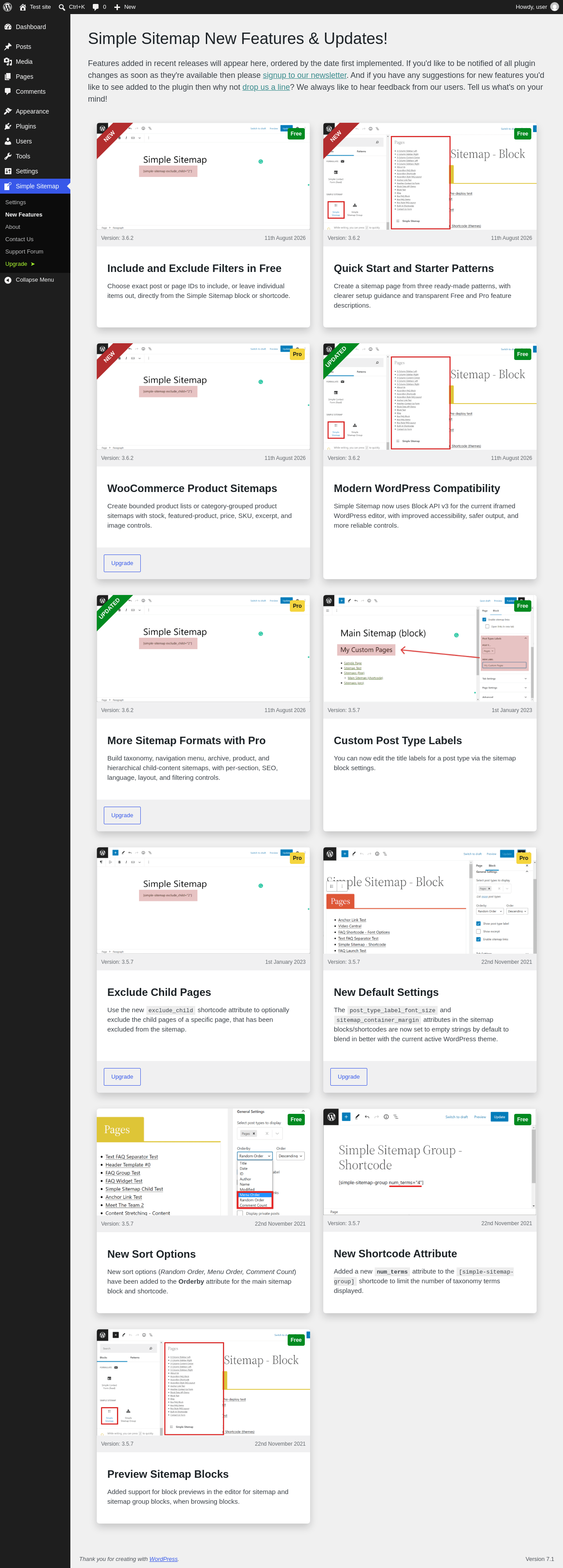Image resolution: width=563 pixels, height=1568 pixels.
Task: Open the Custom Post Type Labels screenshot
Action: coord(430,648)
